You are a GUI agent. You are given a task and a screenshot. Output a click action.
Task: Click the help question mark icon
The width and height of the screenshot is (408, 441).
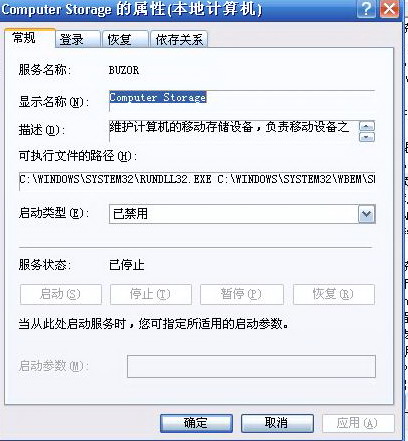(366, 8)
